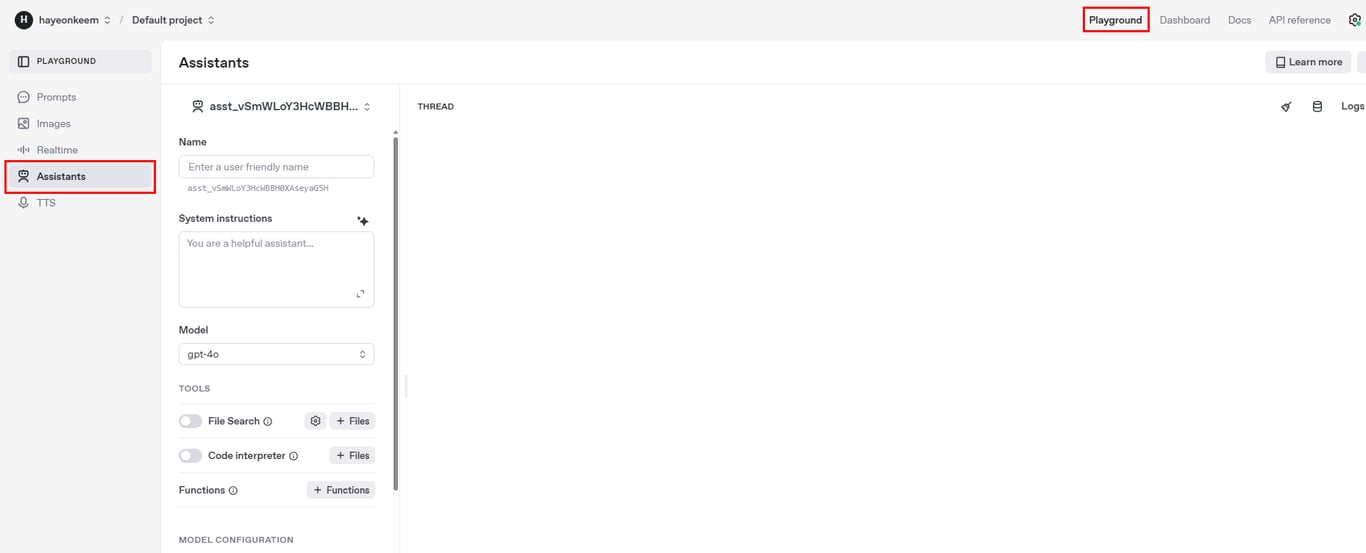Screen dimensions: 1366x553
Task: Click the Assistants robot icon in sidebar
Action: 24,176
